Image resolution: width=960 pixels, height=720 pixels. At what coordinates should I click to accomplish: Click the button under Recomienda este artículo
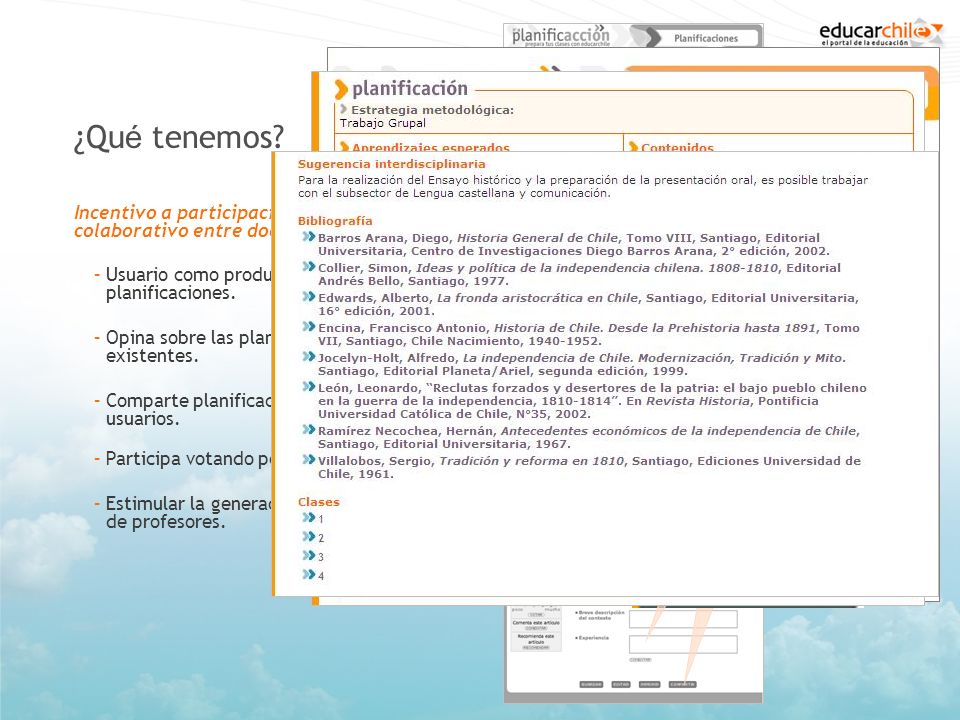point(536,647)
